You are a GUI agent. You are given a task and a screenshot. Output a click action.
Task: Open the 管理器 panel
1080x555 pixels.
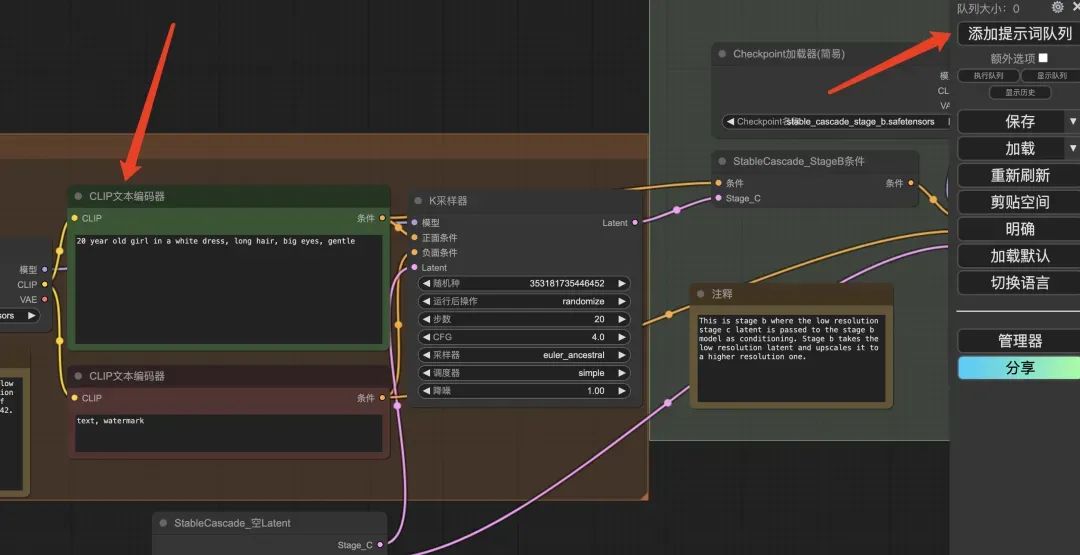coord(1018,341)
